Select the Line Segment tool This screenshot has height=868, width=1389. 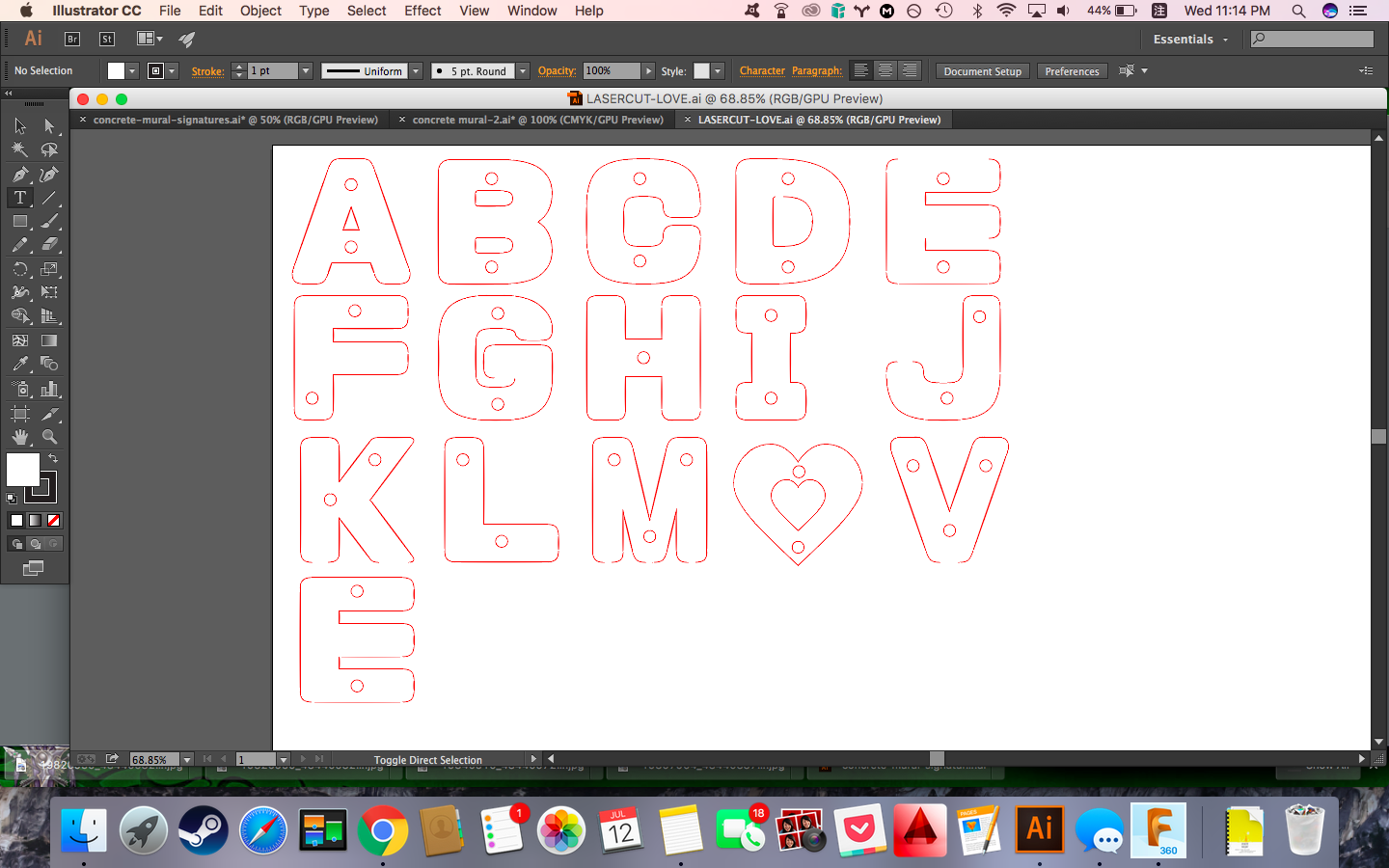coord(49,198)
